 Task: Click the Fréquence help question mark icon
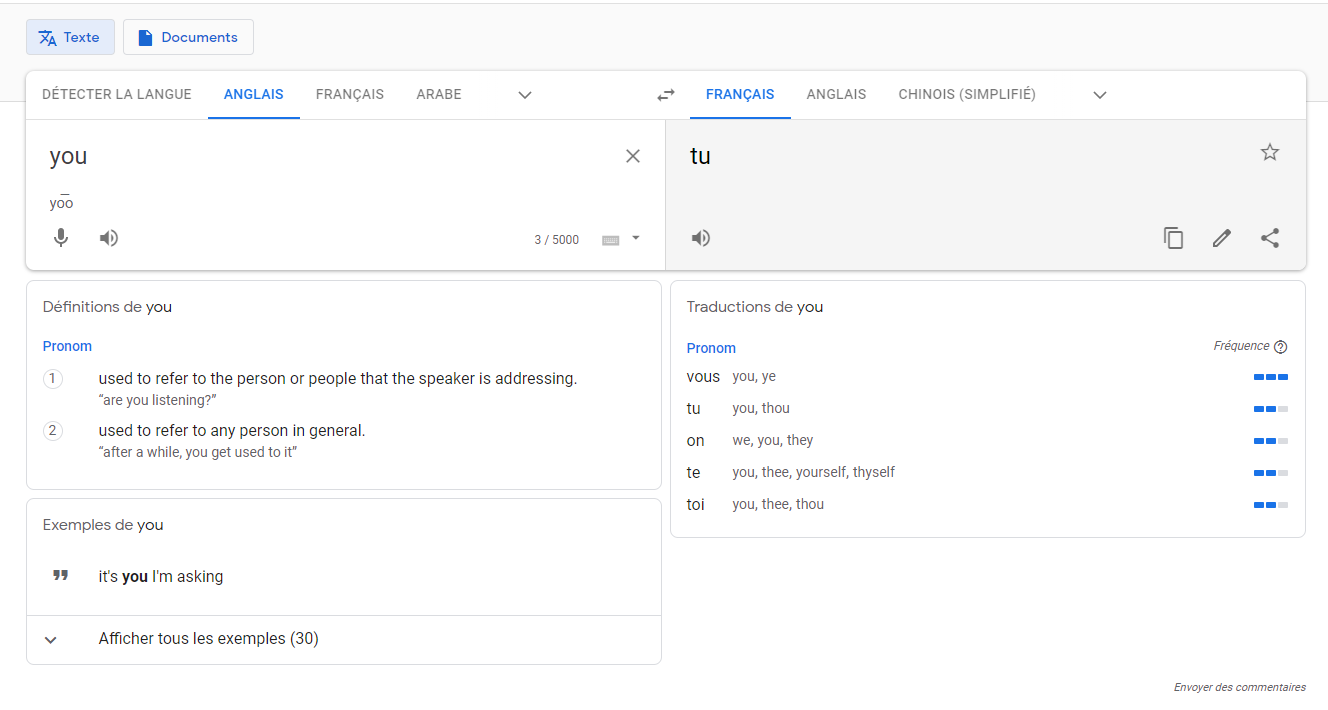(x=1281, y=347)
